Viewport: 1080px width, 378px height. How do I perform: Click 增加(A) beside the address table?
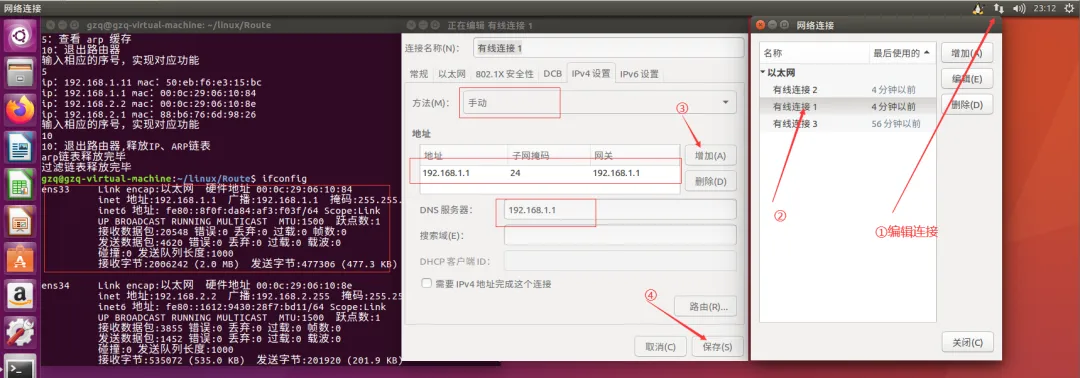click(711, 156)
